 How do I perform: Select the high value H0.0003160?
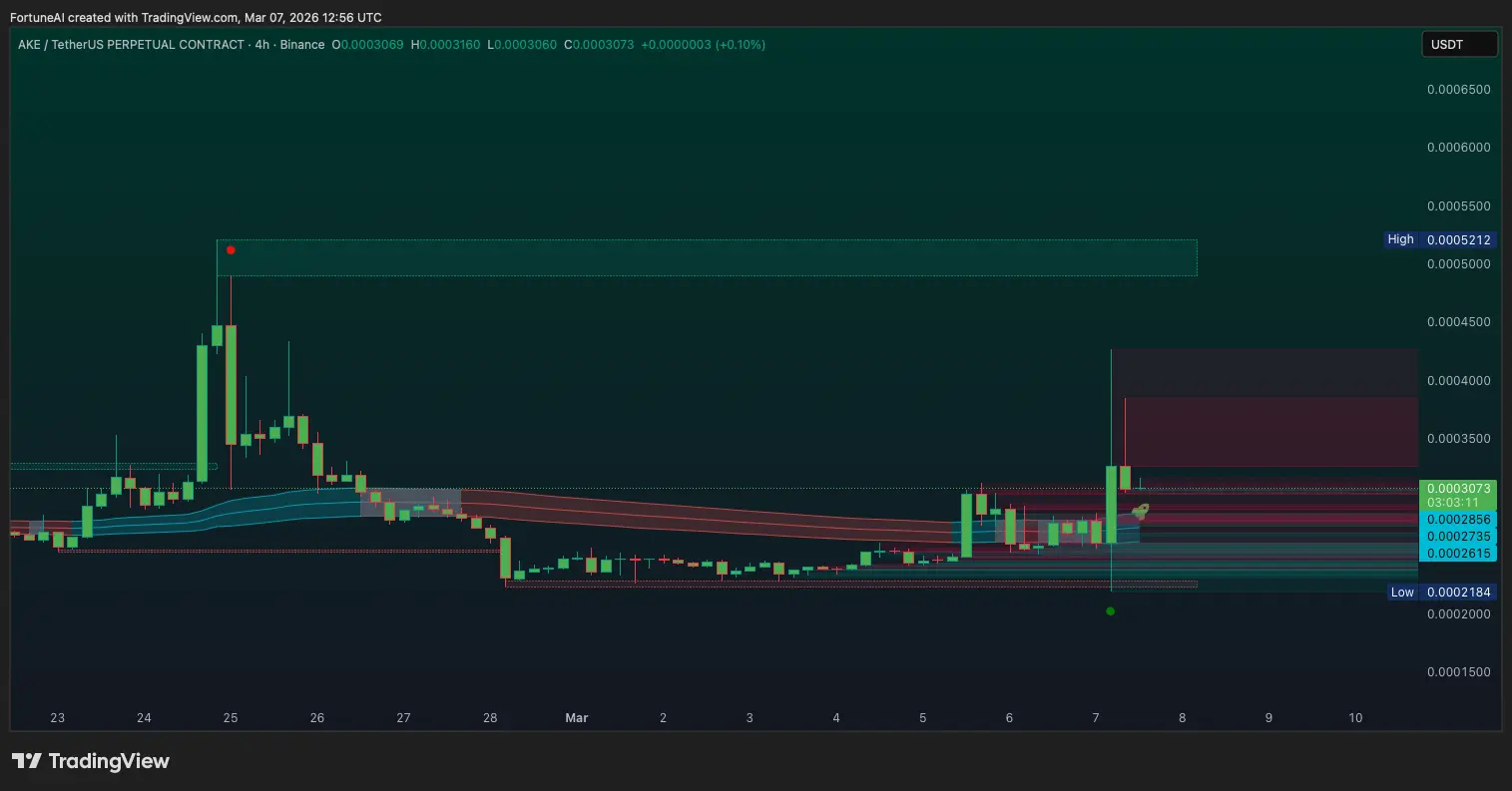(x=445, y=45)
